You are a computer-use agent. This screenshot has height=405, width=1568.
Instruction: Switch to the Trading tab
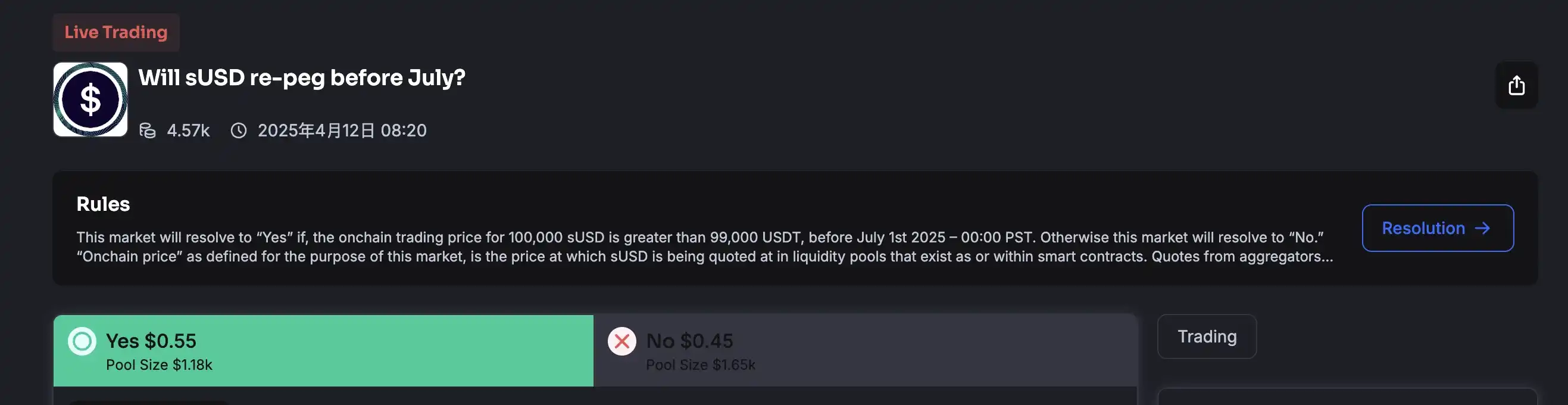tap(1207, 336)
